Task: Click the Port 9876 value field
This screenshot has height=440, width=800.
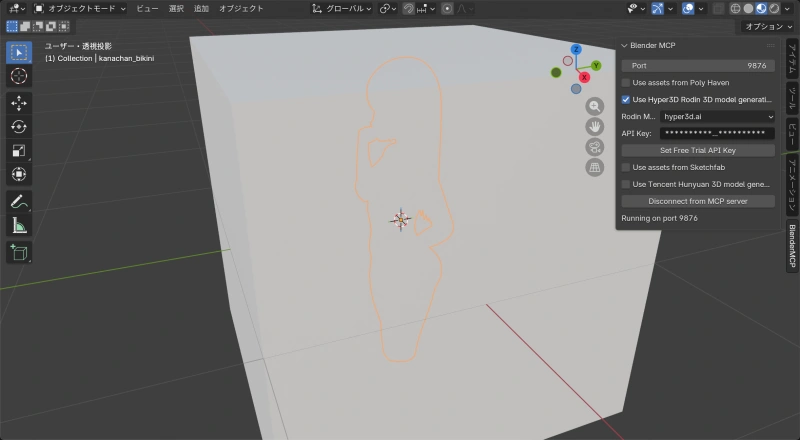Action: point(698,65)
